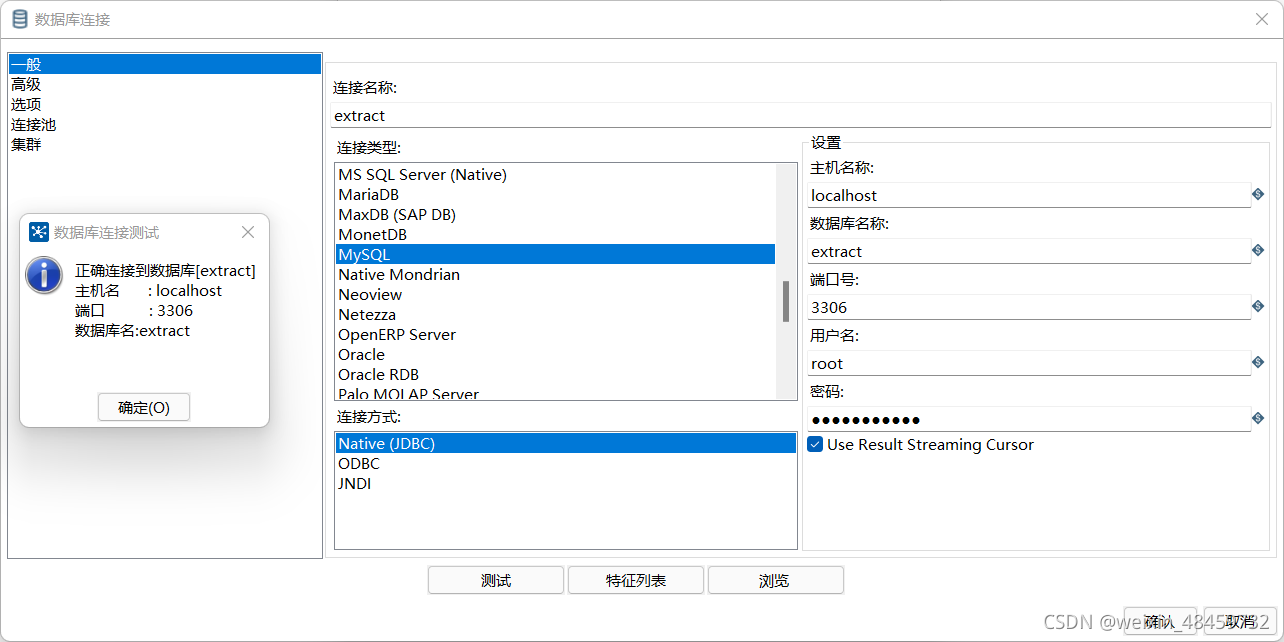Select Oracle connection type
The width and height of the screenshot is (1284, 642).
(555, 354)
